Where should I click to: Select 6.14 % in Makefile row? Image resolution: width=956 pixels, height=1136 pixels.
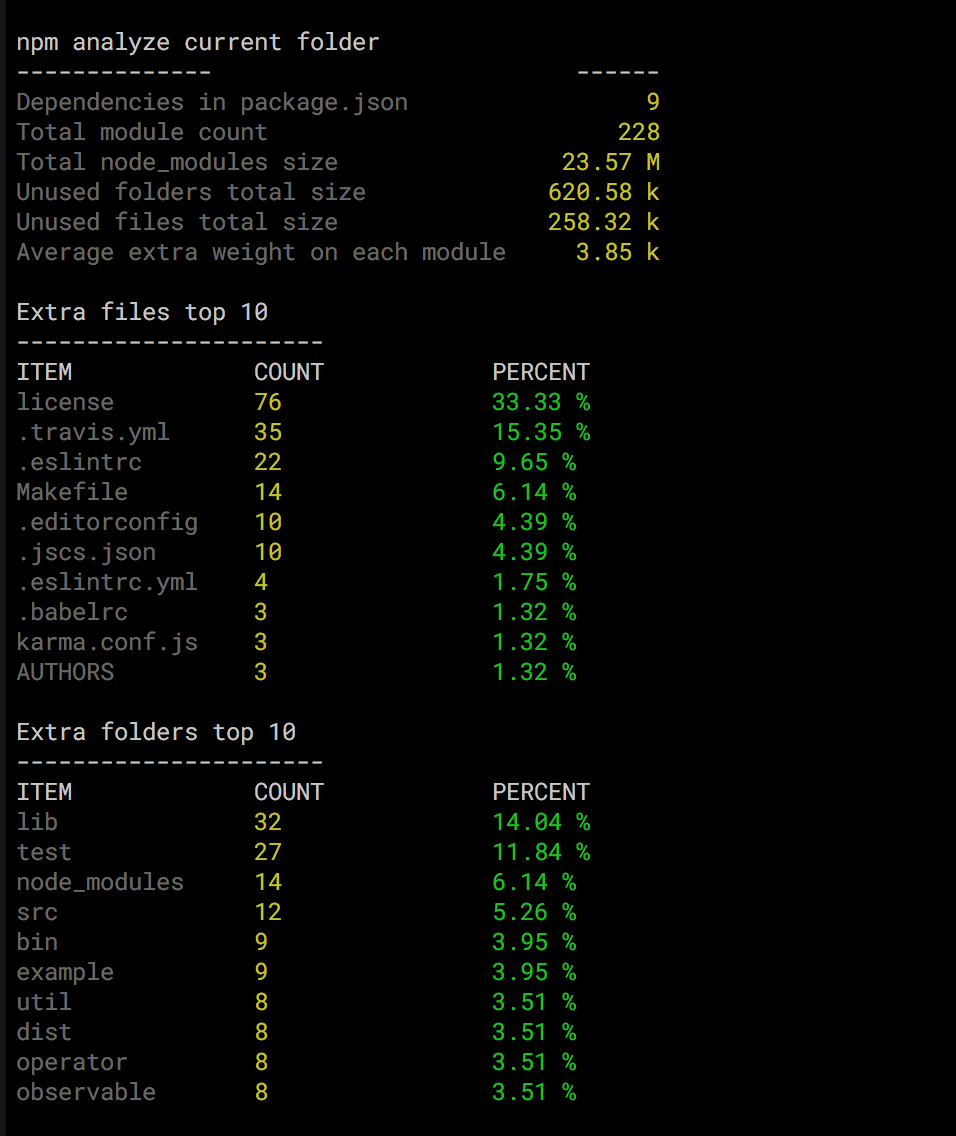pyautogui.click(x=534, y=493)
